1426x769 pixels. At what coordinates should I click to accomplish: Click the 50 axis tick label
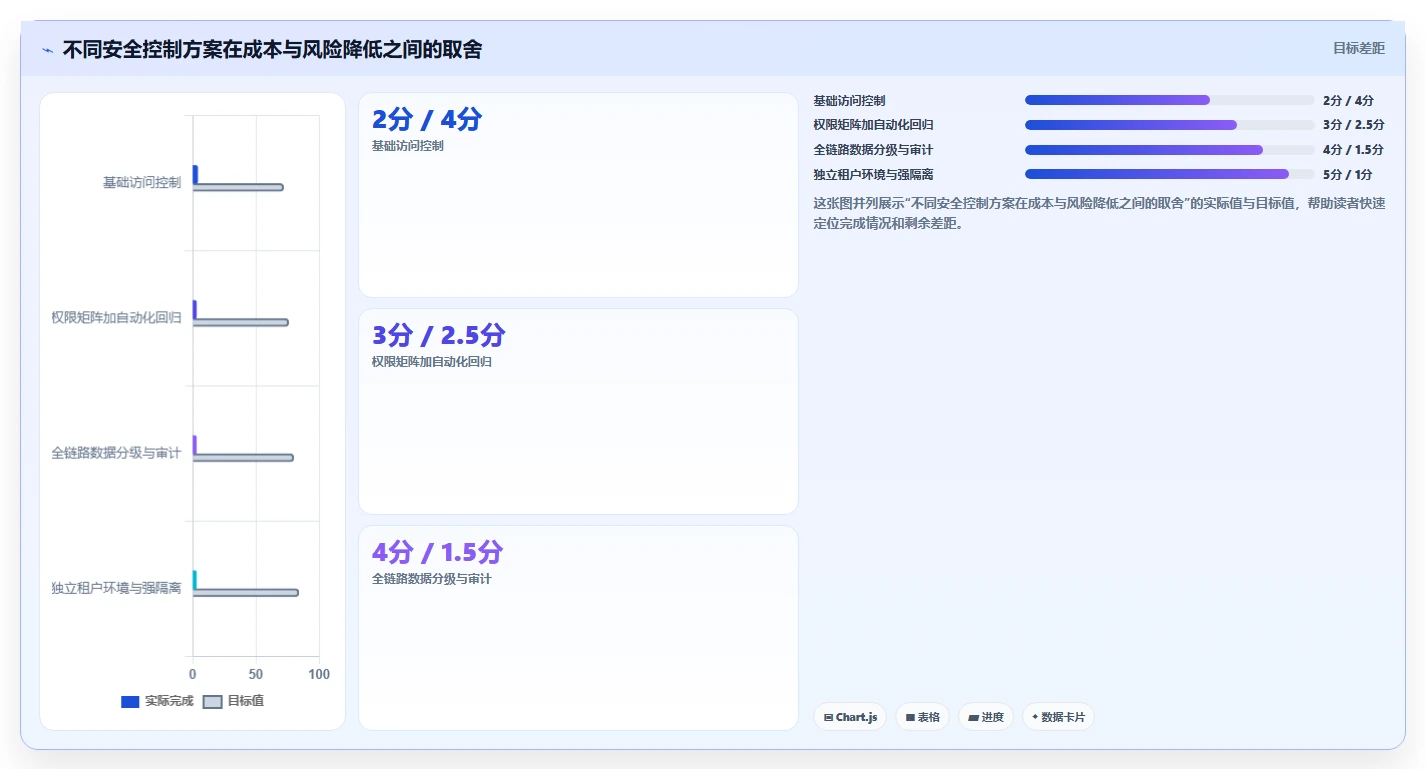tap(256, 675)
